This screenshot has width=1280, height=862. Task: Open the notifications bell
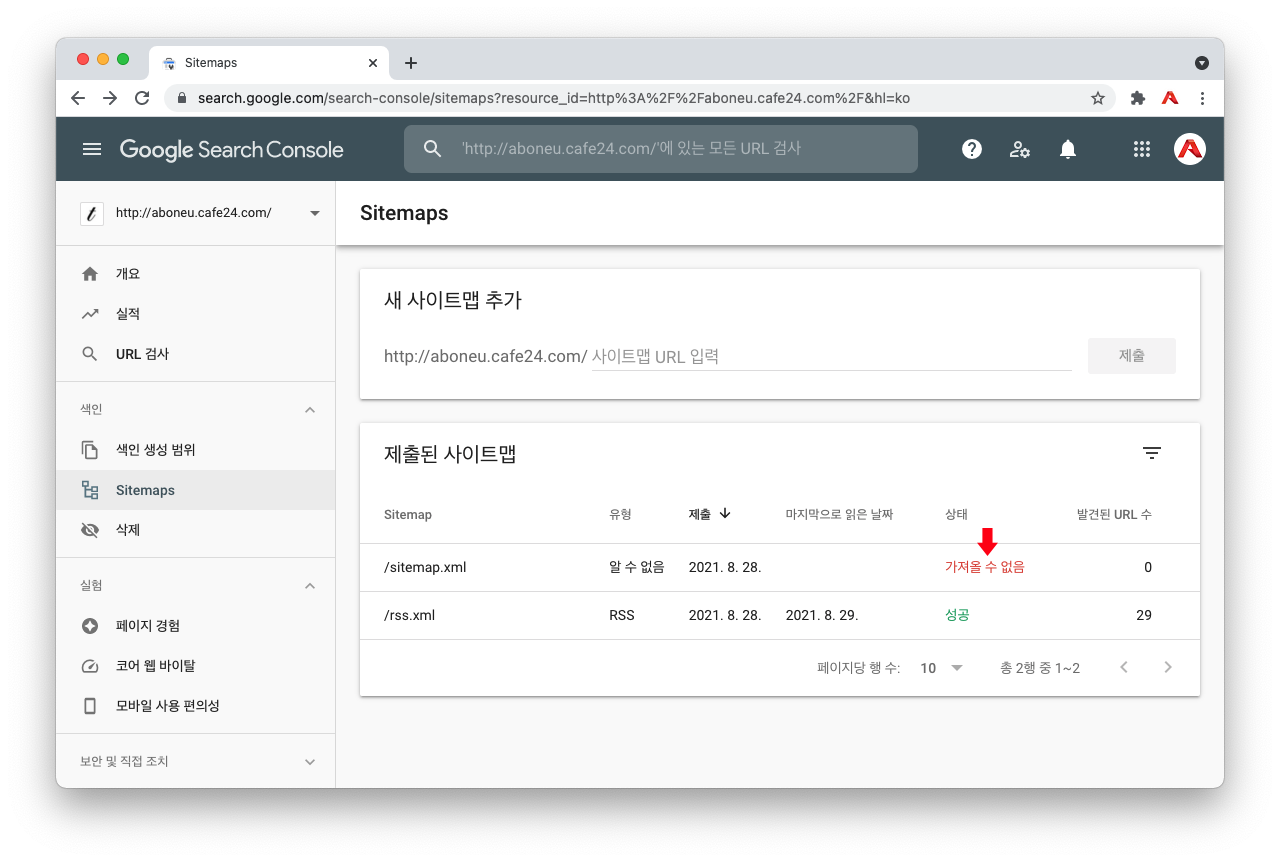point(1068,149)
